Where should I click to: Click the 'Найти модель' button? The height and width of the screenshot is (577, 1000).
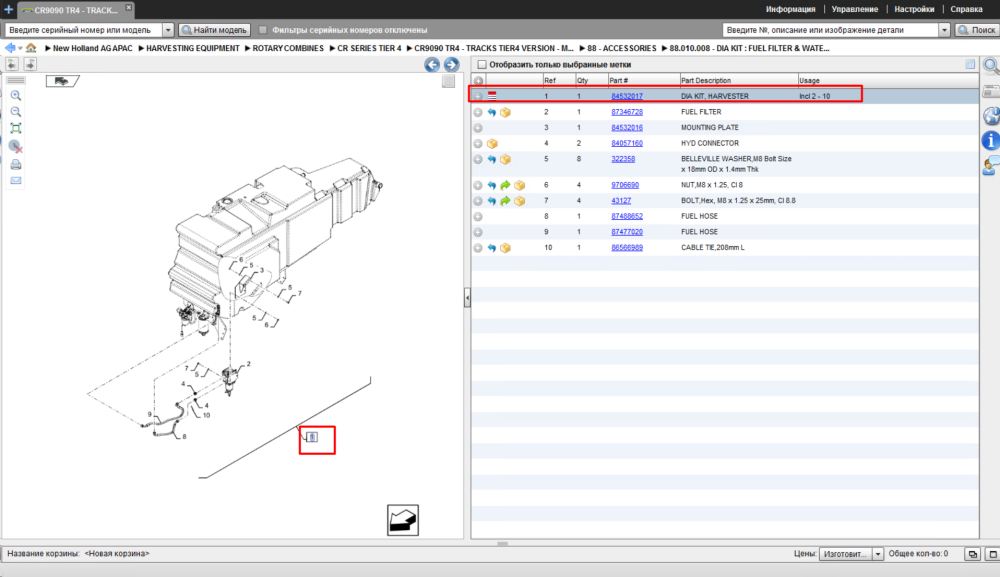point(214,30)
